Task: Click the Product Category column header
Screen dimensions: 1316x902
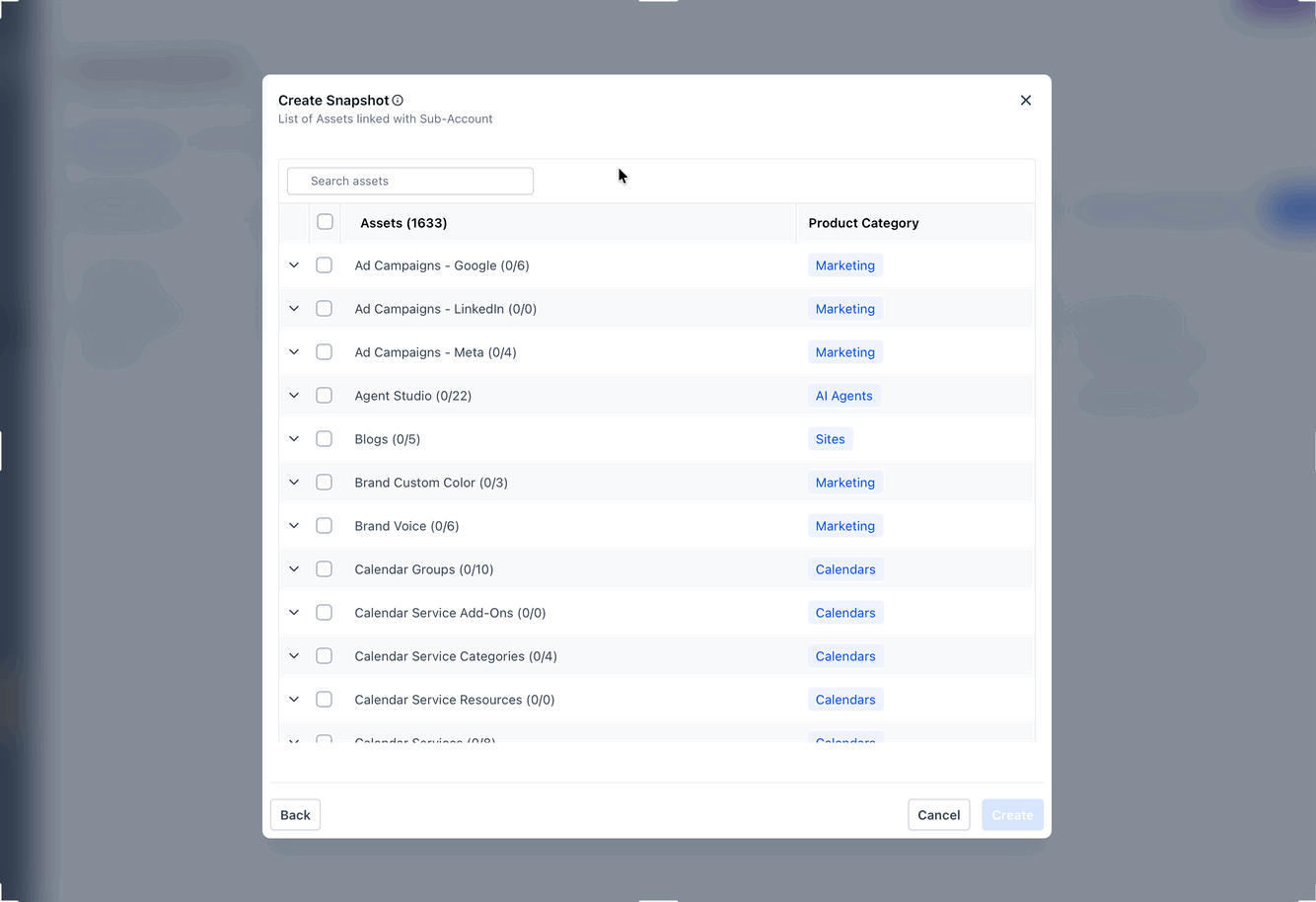Action: (x=863, y=223)
